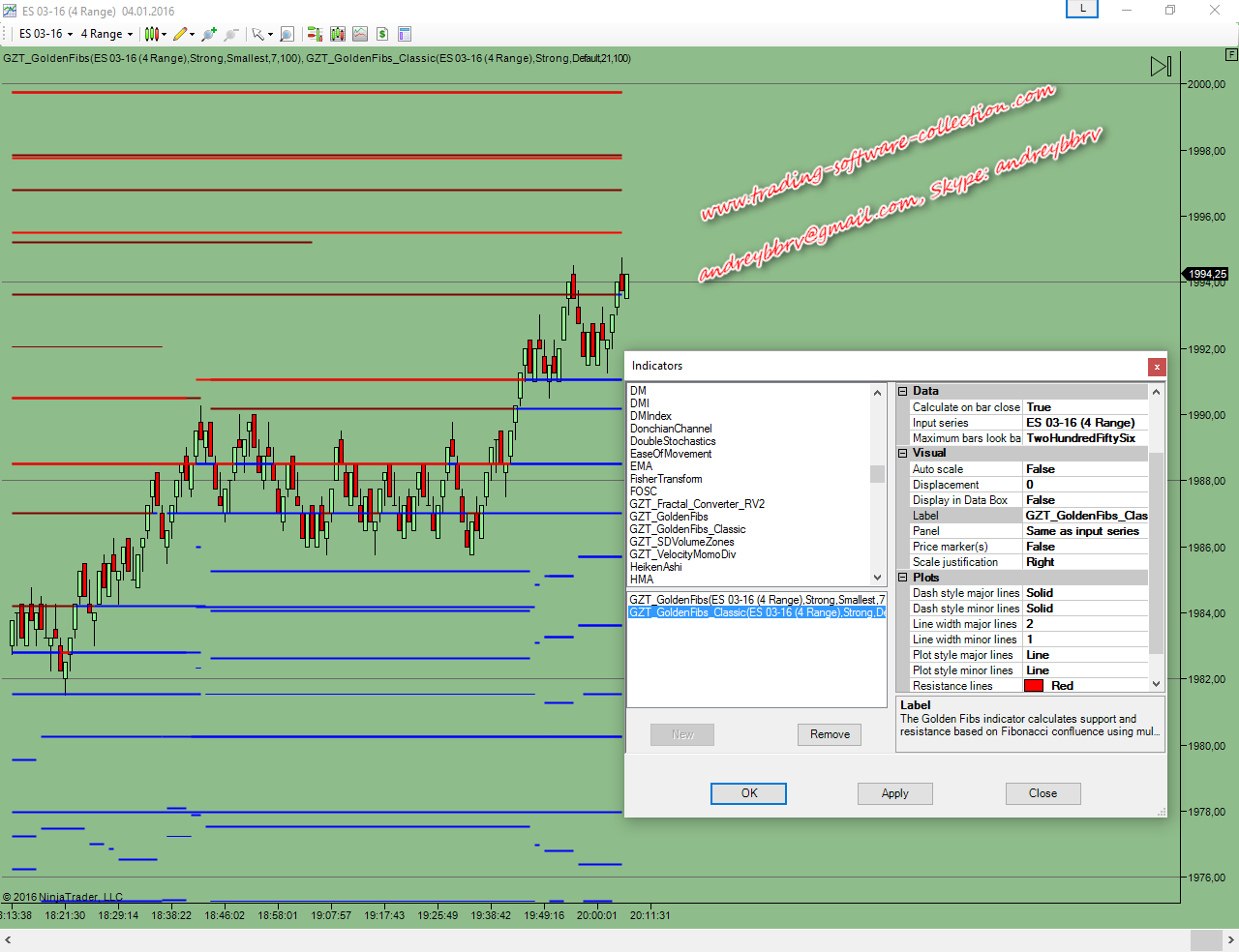Open the chart style candlestick tool
This screenshot has width=1239, height=952.
point(152,34)
